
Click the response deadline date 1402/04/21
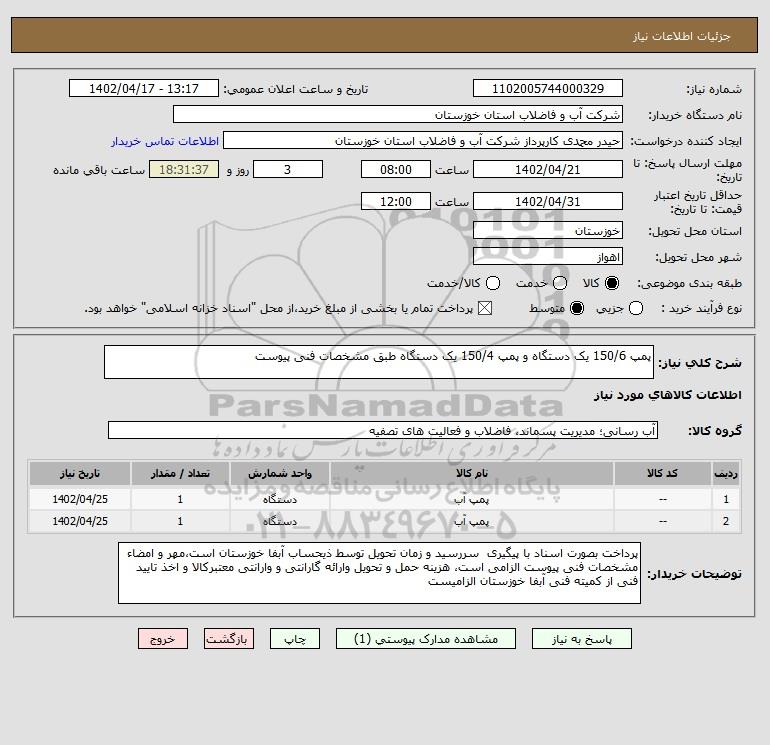click(548, 169)
